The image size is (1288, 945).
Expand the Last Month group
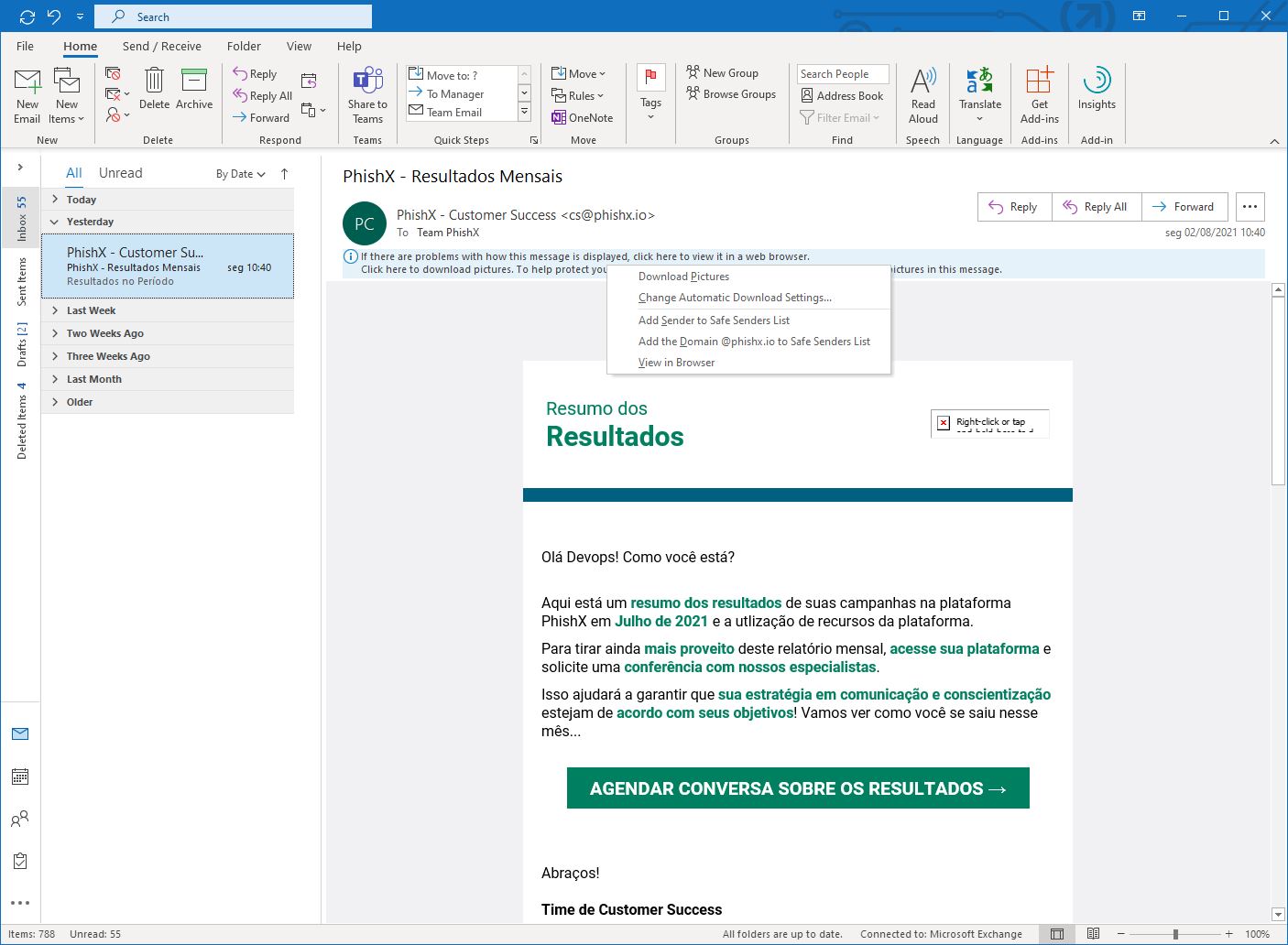(55, 379)
